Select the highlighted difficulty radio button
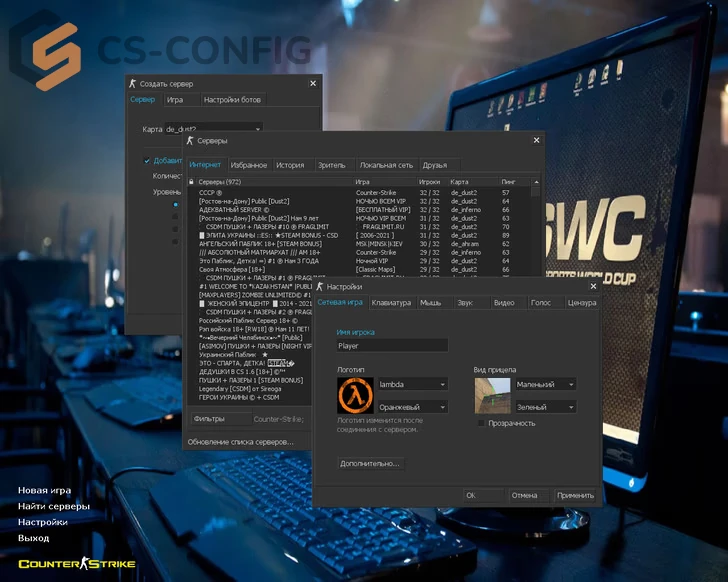This screenshot has height=582, width=728. (176, 205)
